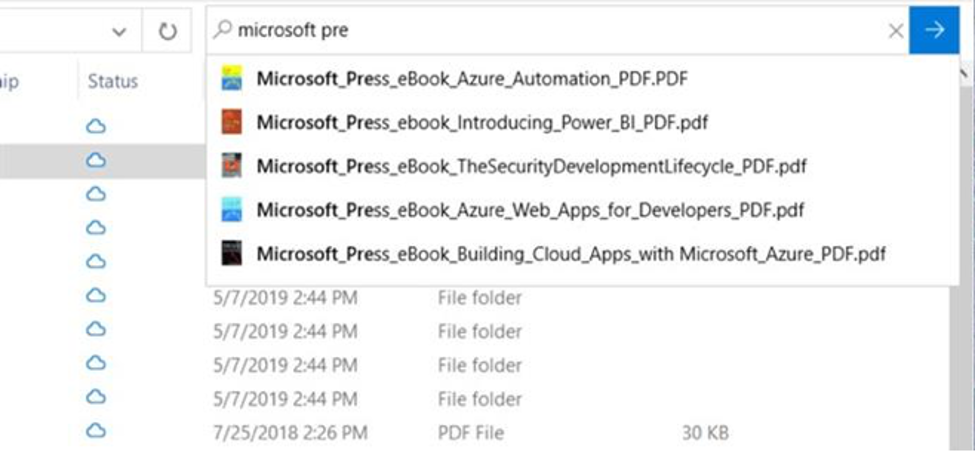Select the PDF File row dated 7/25/2018
Viewport: 975px width, 452px height.
[x=473, y=431]
